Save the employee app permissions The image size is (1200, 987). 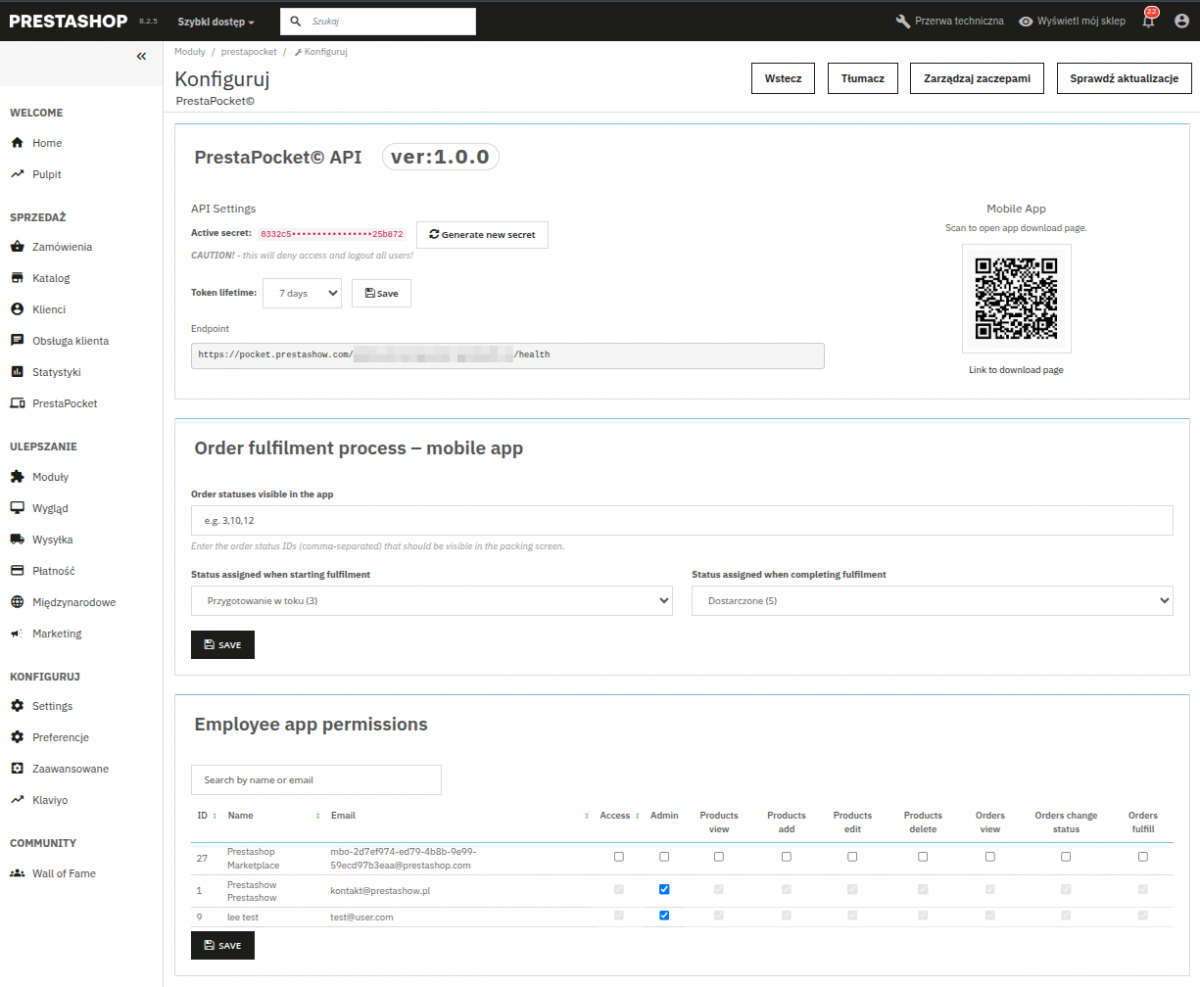(x=223, y=945)
